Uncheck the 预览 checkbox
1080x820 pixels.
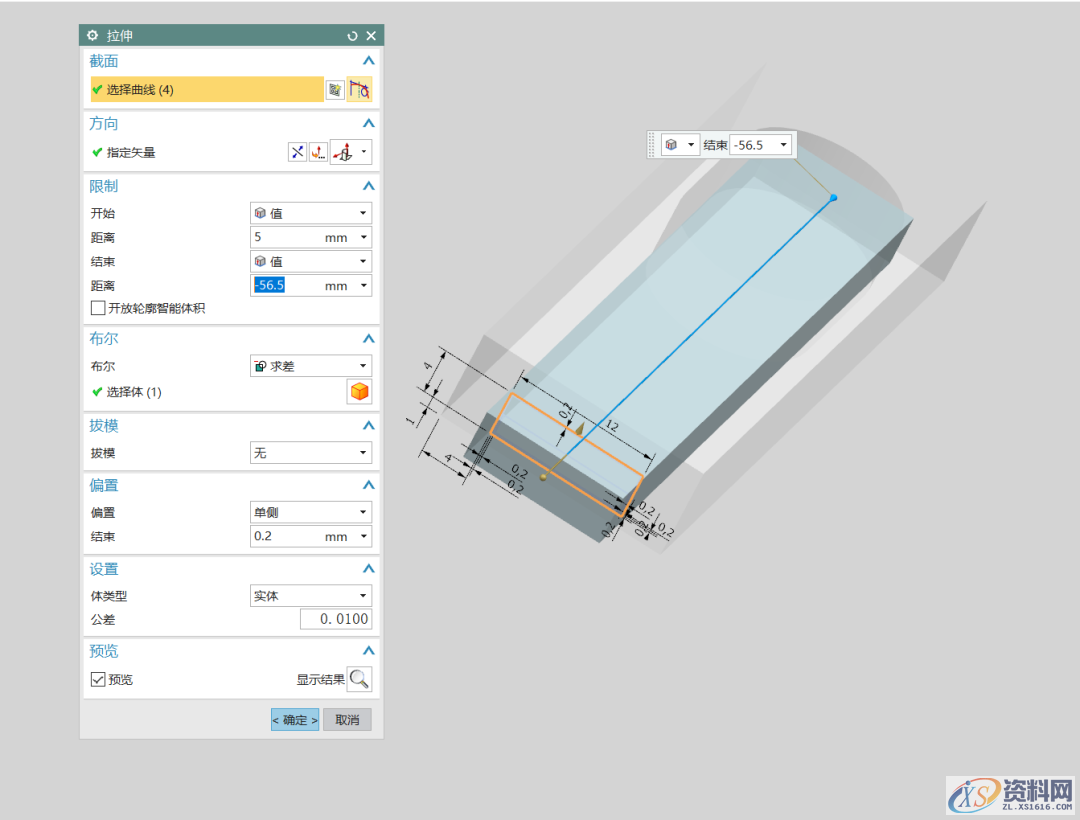(98, 680)
